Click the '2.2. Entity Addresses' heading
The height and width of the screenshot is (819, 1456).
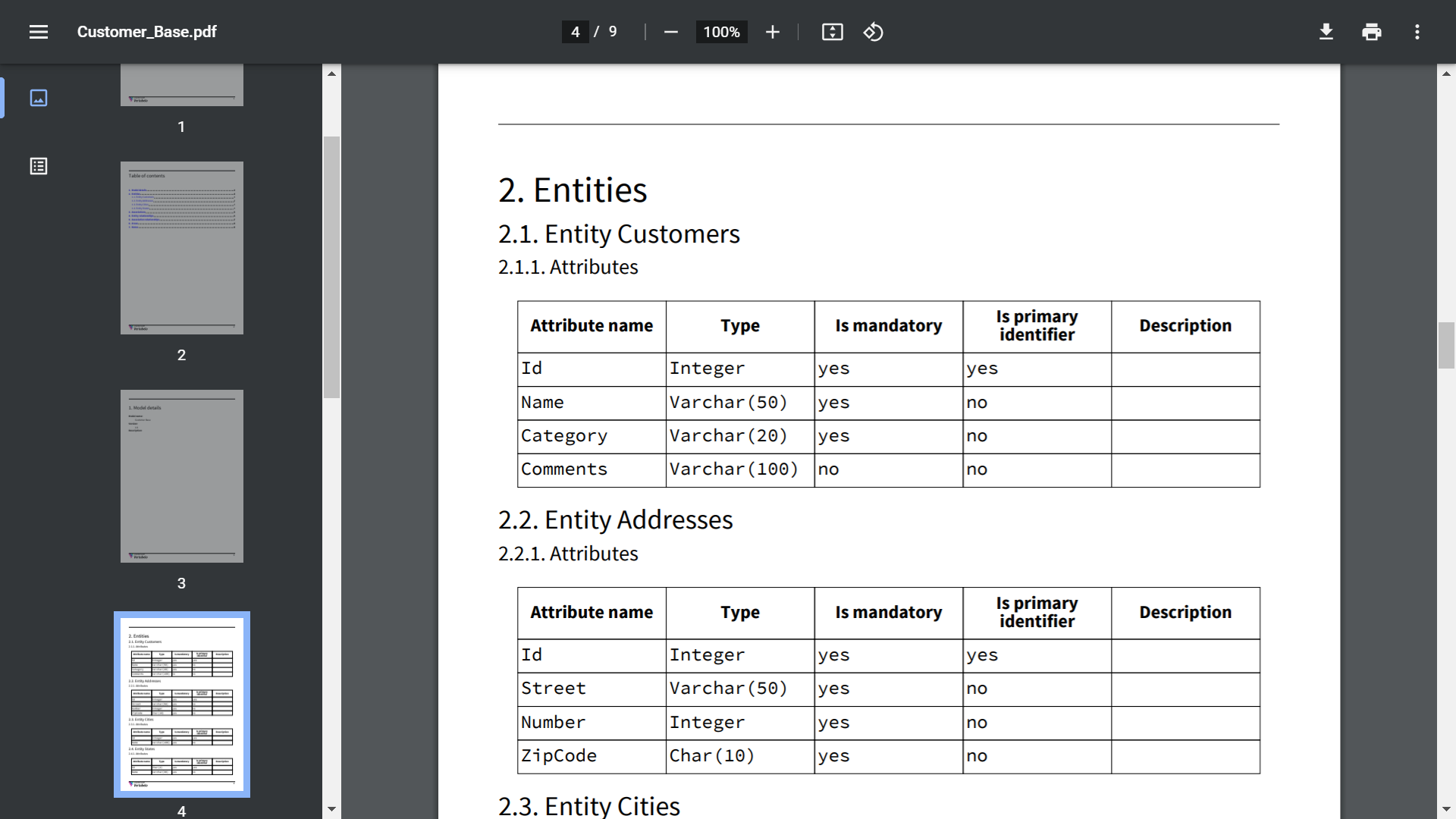pos(615,519)
